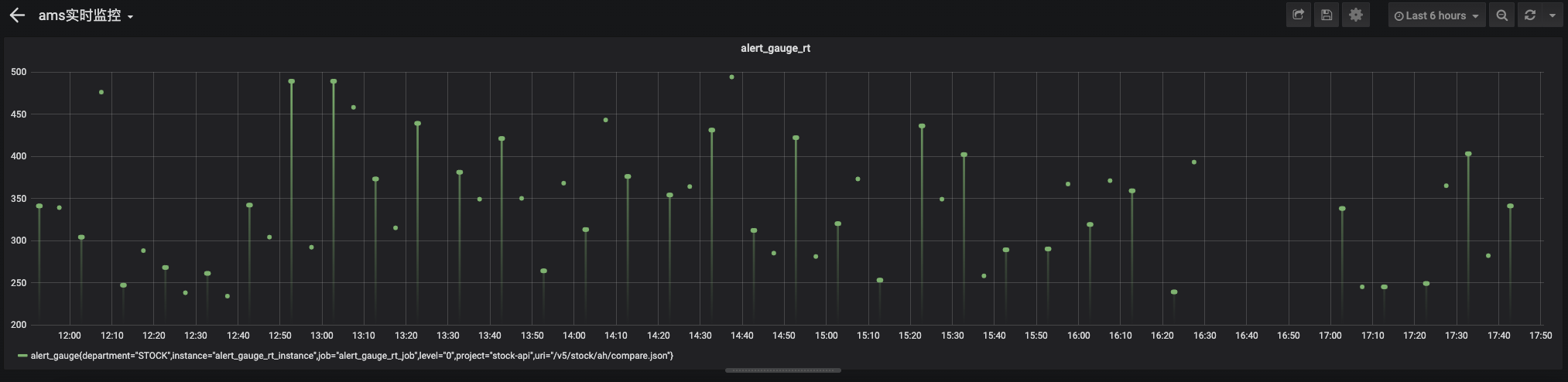Click the share dashboard icon

pos(1299,15)
